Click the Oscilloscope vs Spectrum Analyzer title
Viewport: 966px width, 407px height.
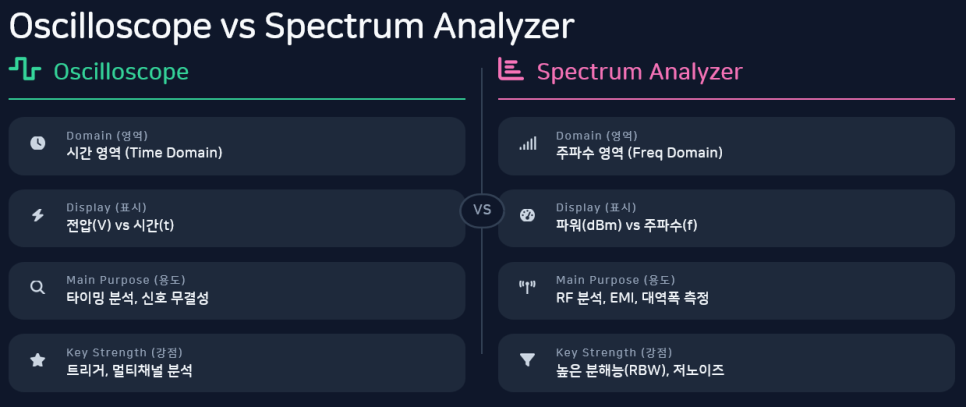(291, 26)
